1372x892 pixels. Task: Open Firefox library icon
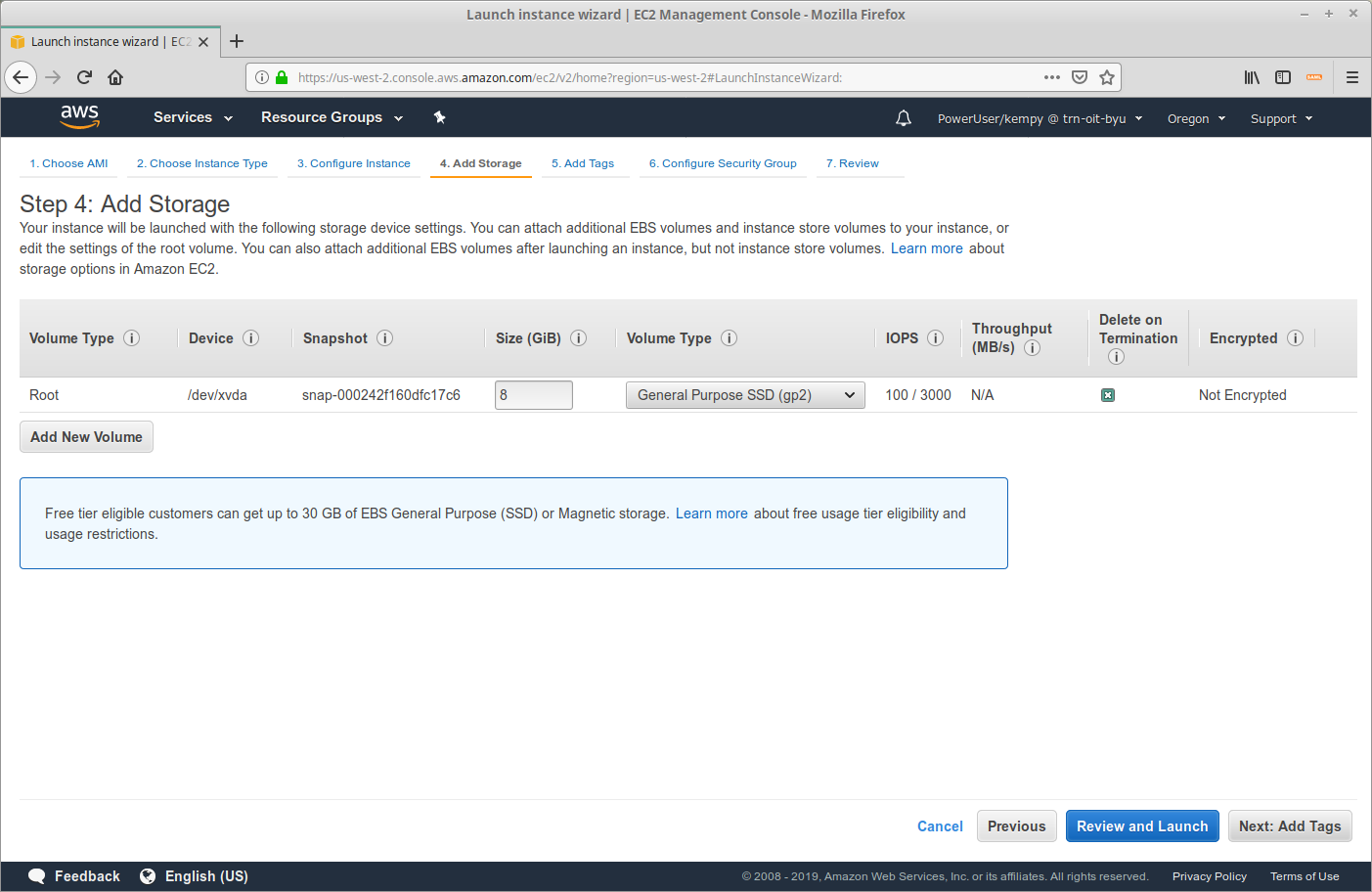[x=1252, y=77]
